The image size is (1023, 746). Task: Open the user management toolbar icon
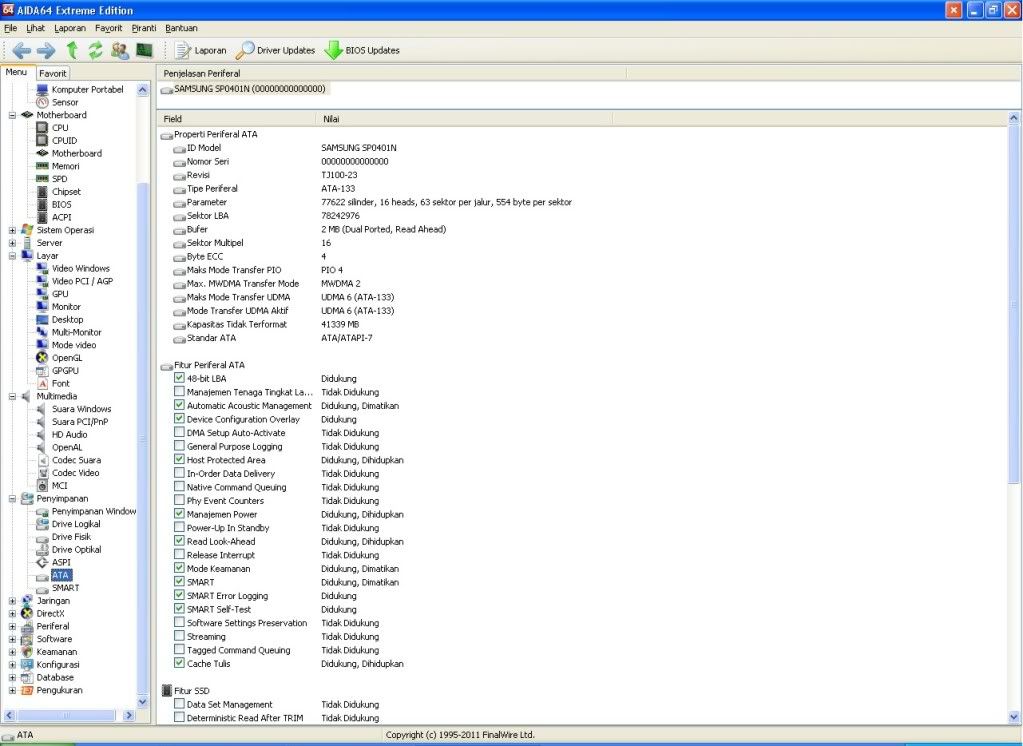(x=120, y=50)
